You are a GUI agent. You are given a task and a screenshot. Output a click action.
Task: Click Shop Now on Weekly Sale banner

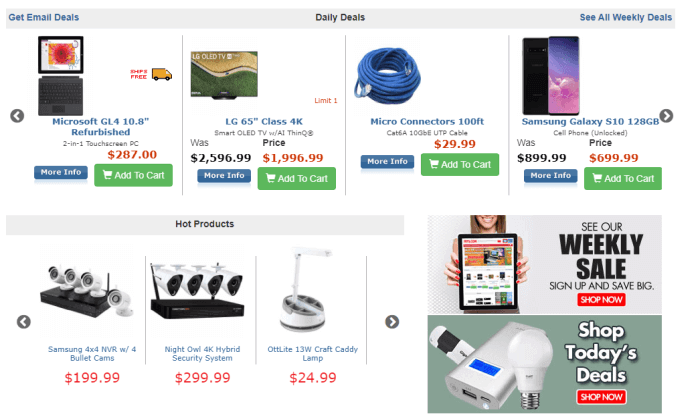point(602,300)
